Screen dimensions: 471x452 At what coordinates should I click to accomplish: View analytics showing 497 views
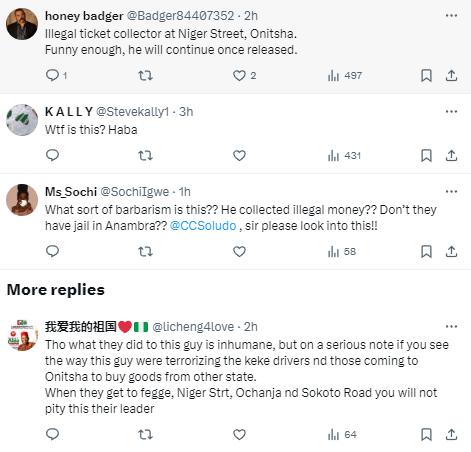(x=345, y=76)
